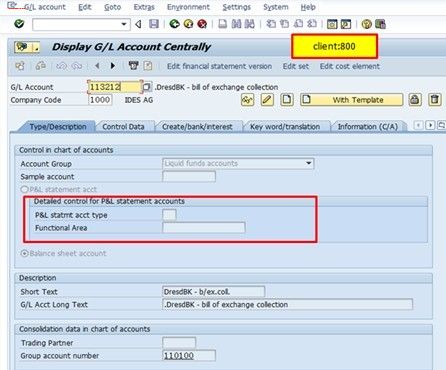Open the command field dropdown arrow

point(124,24)
